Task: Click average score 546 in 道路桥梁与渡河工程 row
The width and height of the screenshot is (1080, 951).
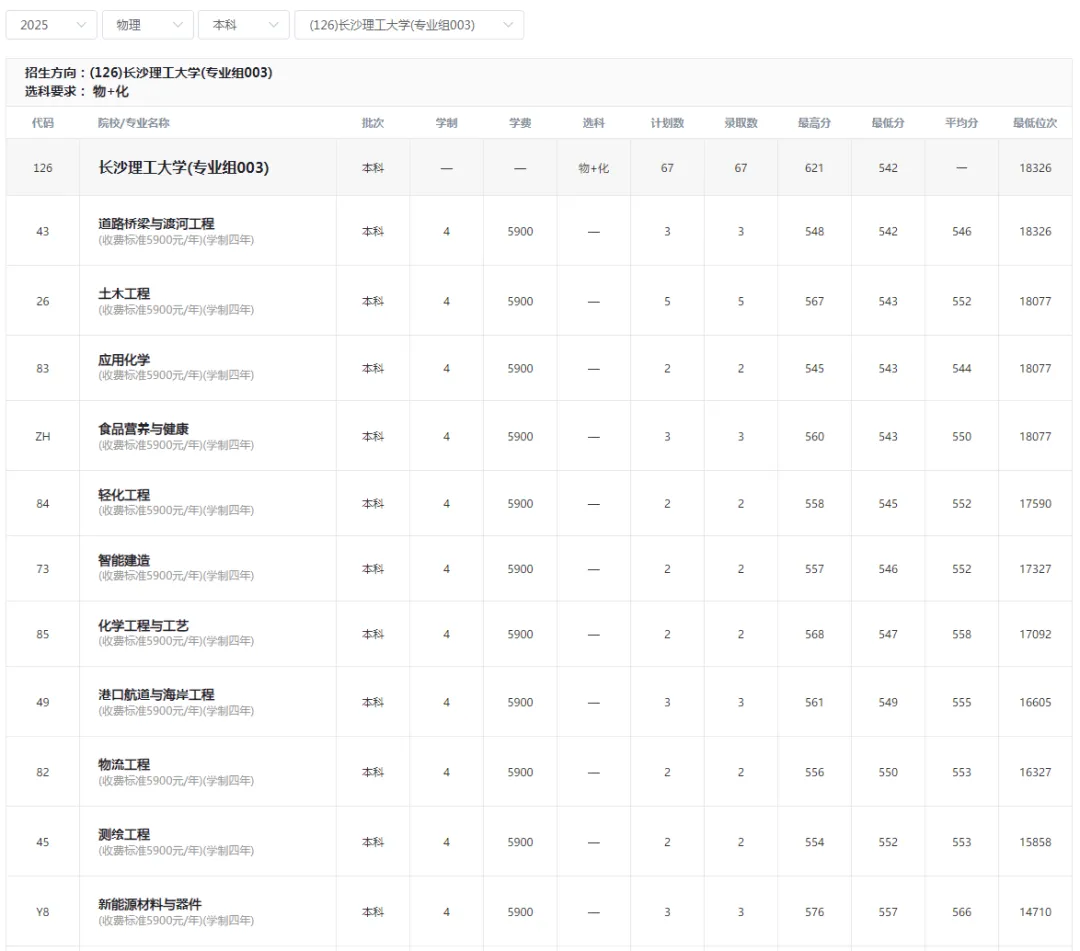Action: click(962, 231)
